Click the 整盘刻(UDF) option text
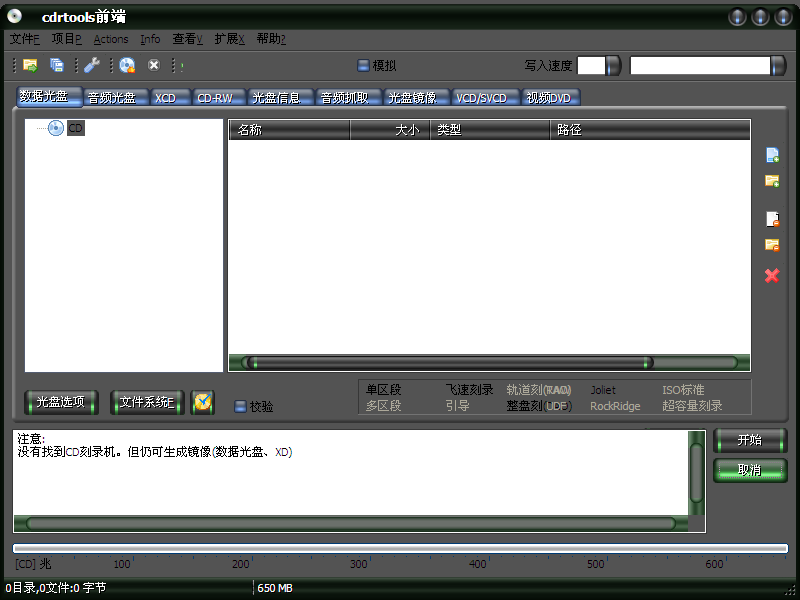The height and width of the screenshot is (600, 800). click(539, 406)
